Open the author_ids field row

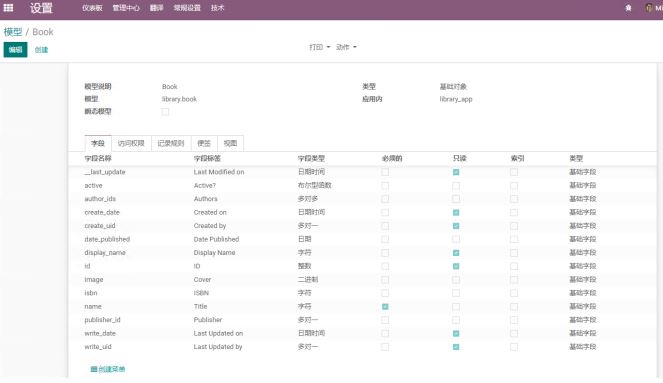click(362, 199)
